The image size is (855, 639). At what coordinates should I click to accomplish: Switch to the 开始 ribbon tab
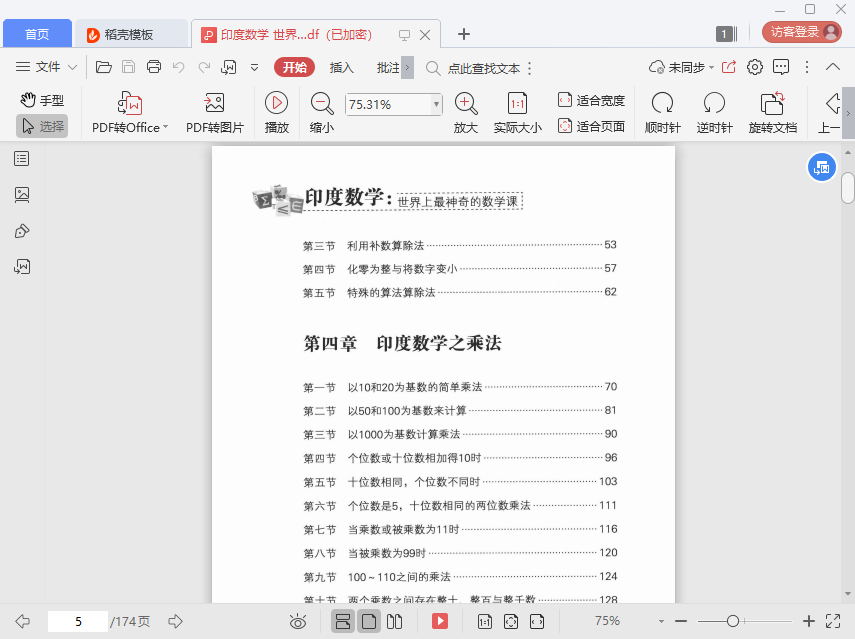point(294,67)
